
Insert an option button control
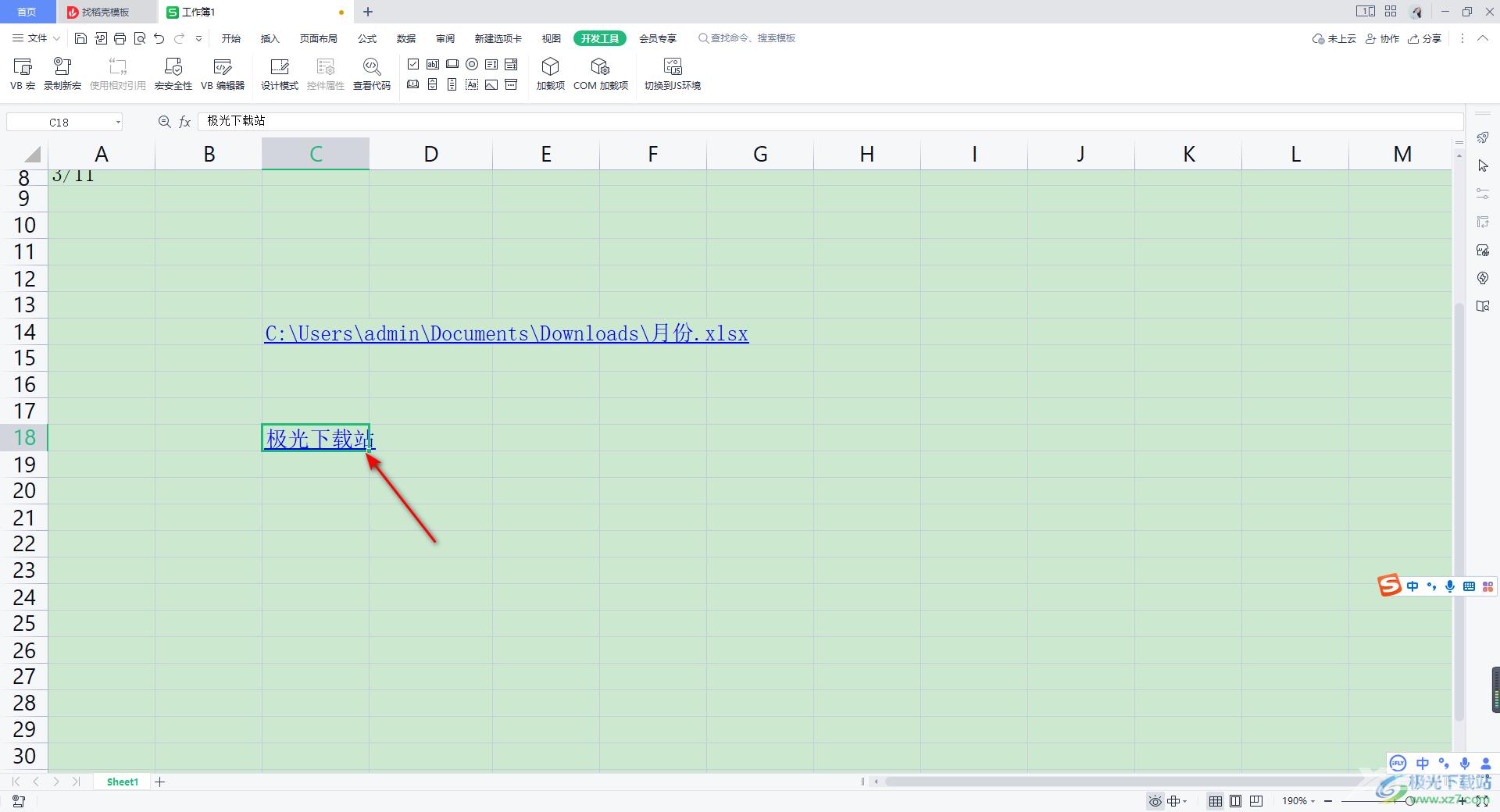[x=472, y=65]
